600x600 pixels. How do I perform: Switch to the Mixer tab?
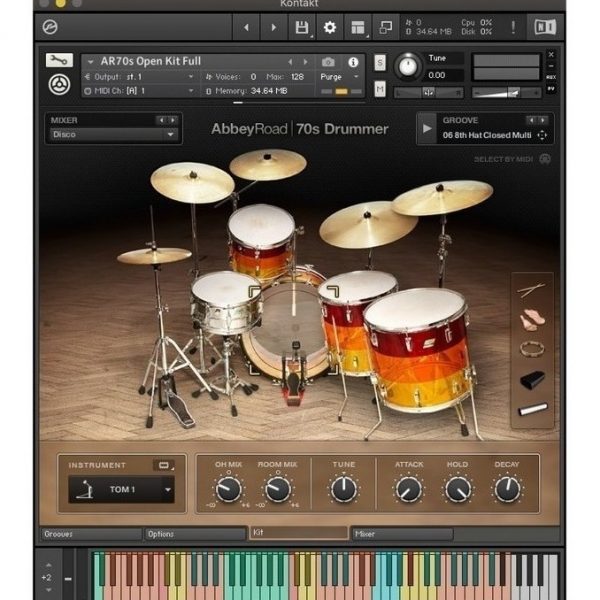click(403, 534)
